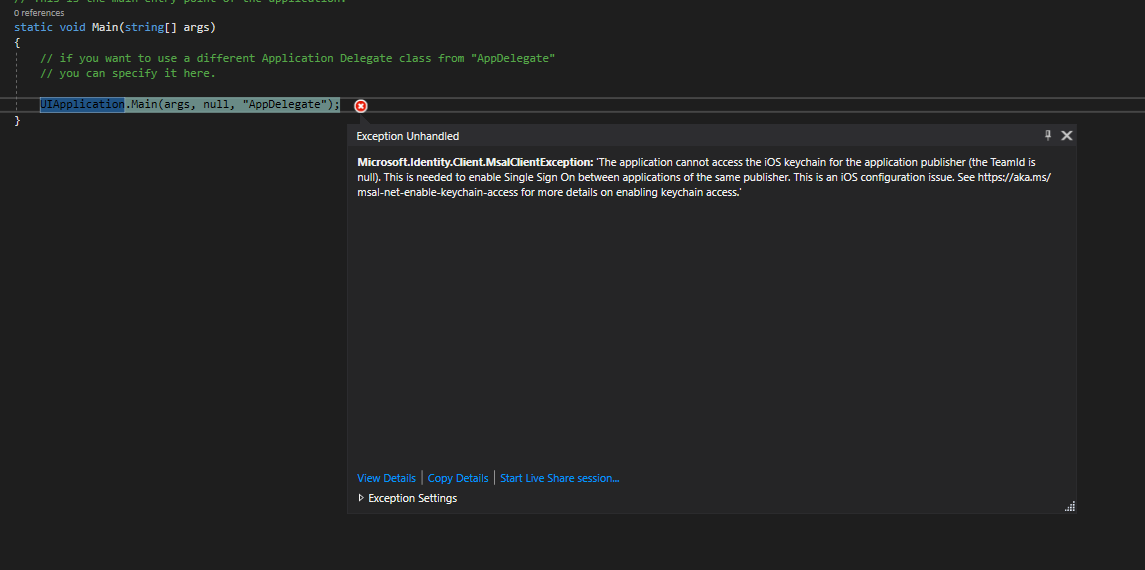Image resolution: width=1145 pixels, height=570 pixels.
Task: Click the Main method name in signature
Action: tap(105, 27)
